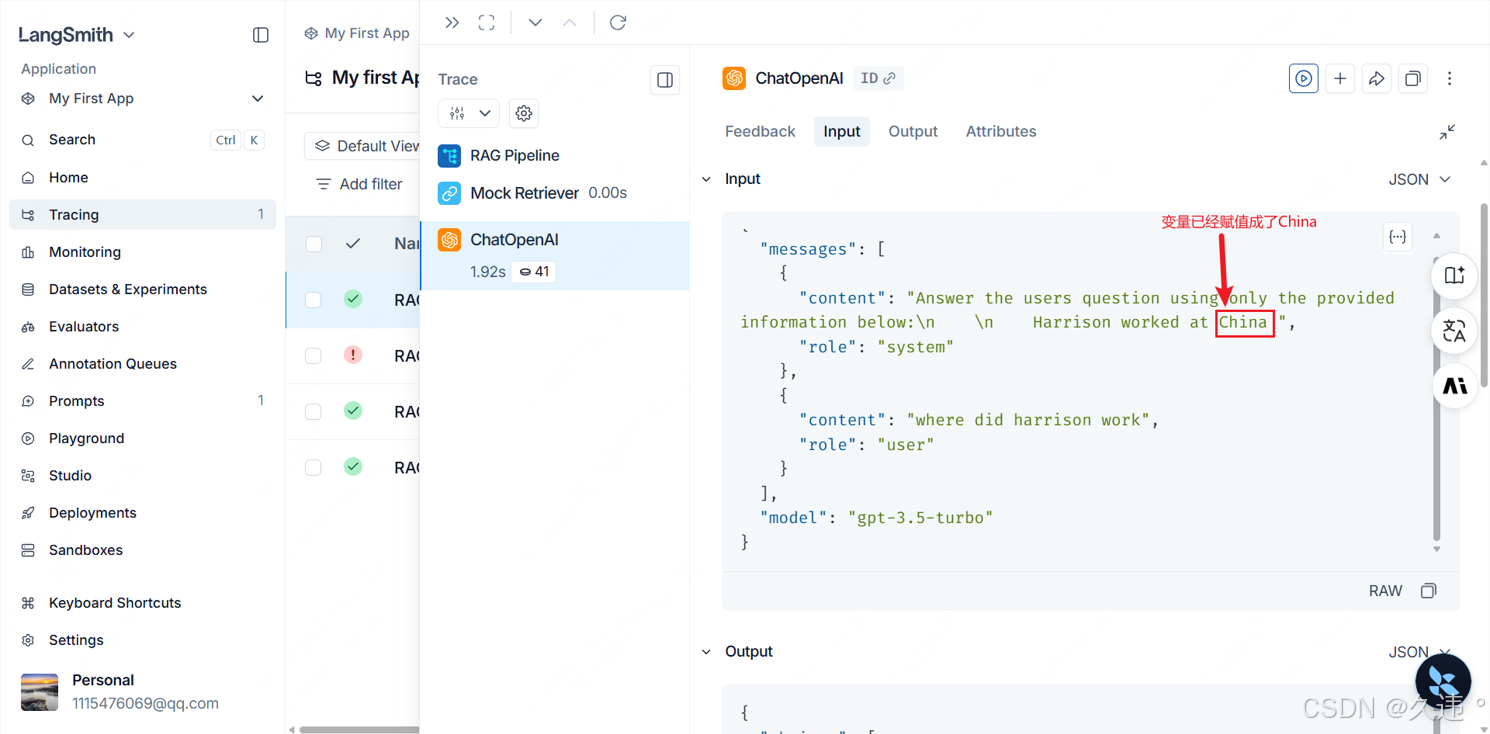
Task: Click the trace settings gear icon
Action: [524, 113]
